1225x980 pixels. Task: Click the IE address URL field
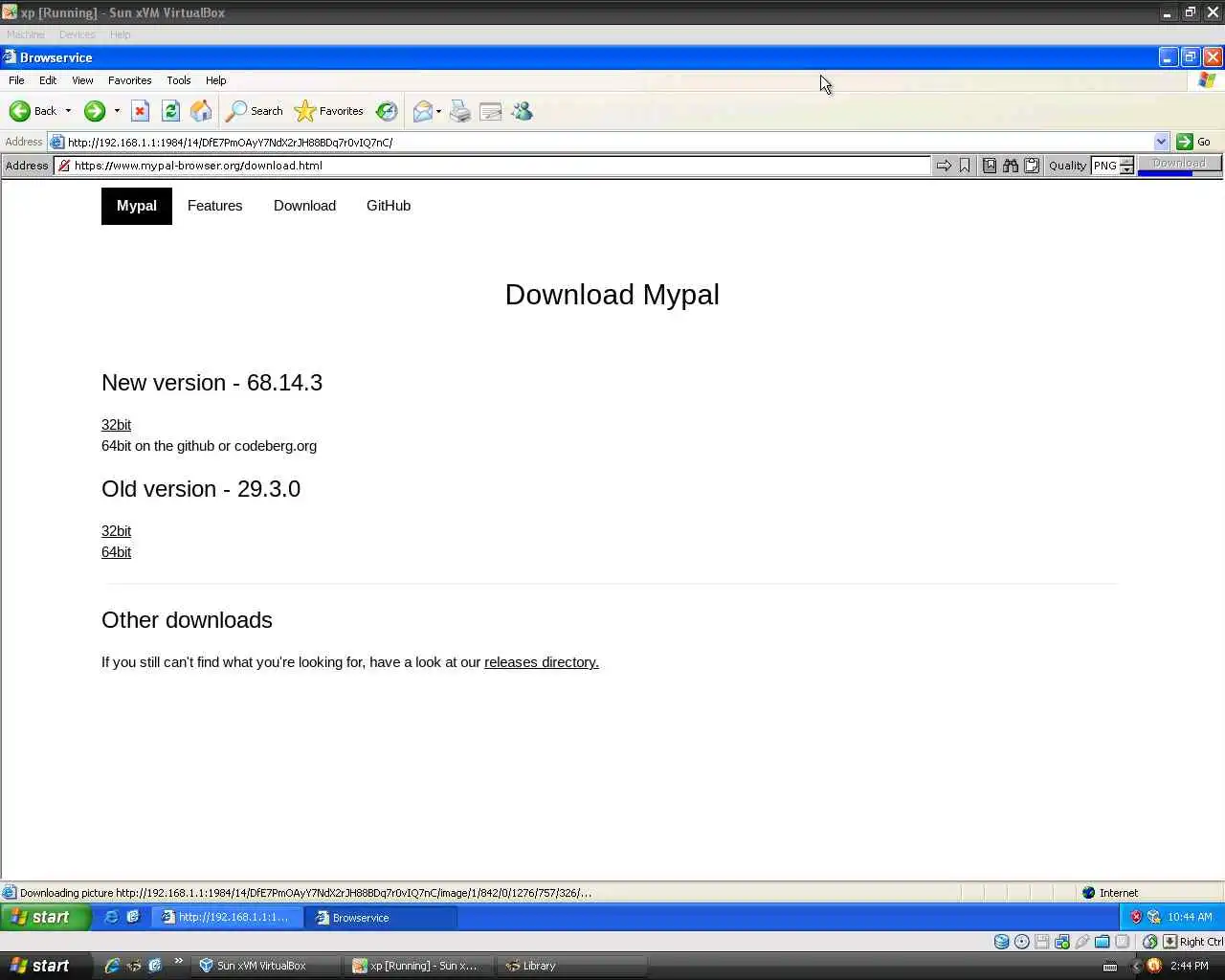[x=609, y=142]
